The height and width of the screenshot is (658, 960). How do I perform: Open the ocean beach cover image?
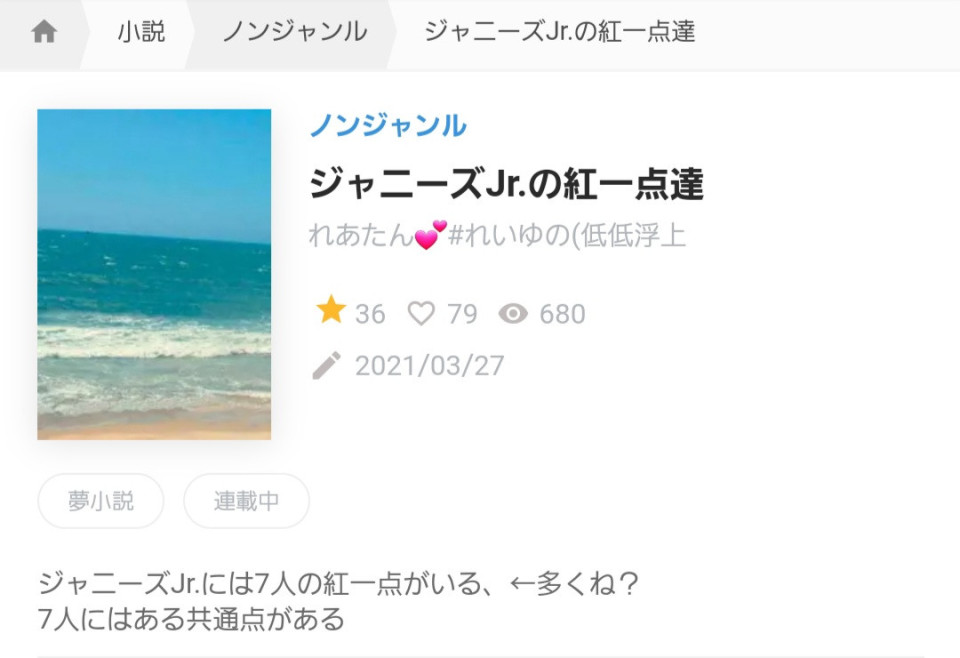pyautogui.click(x=154, y=274)
